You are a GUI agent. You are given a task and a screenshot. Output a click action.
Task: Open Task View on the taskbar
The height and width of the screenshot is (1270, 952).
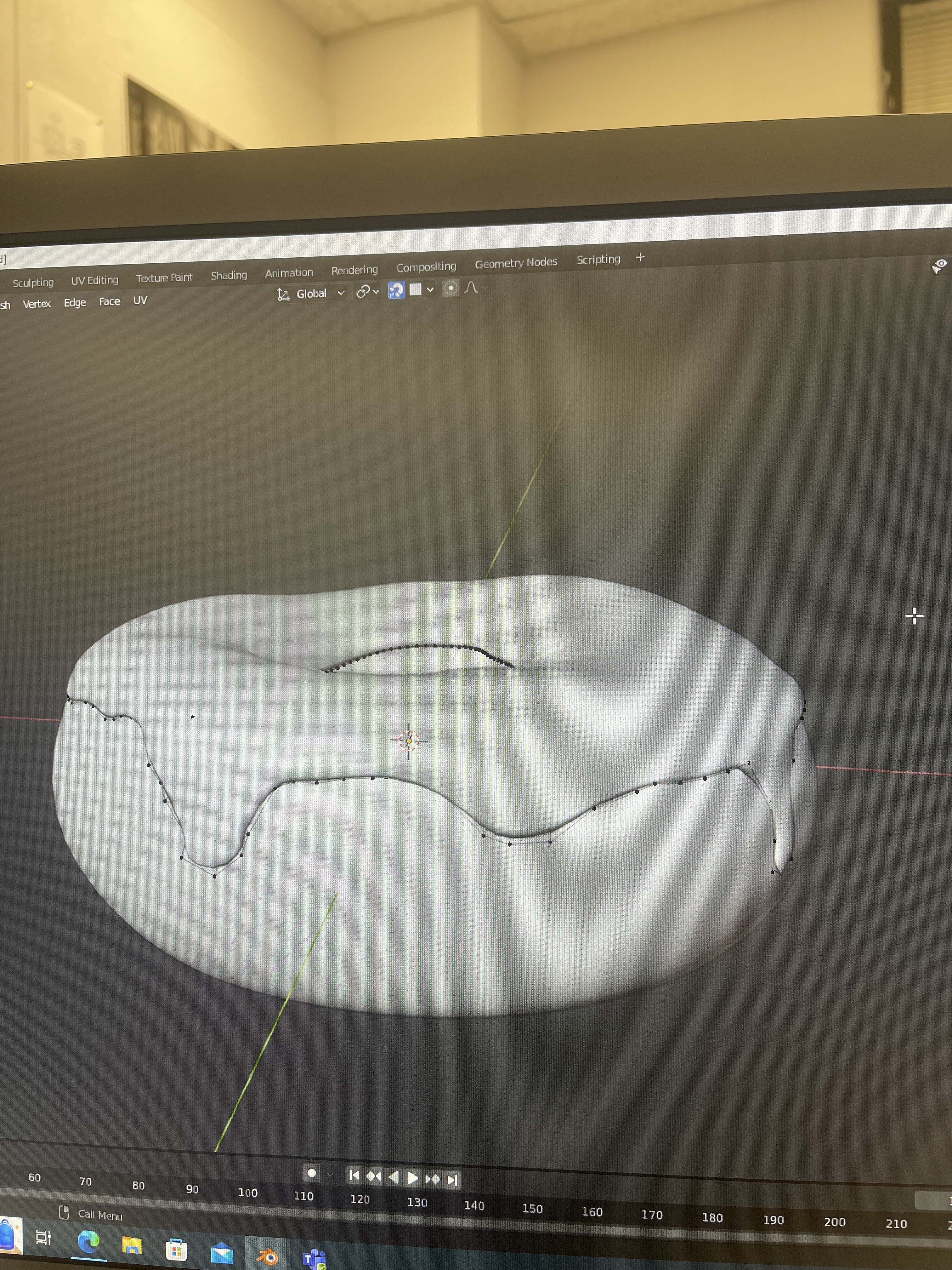pyautogui.click(x=44, y=1237)
